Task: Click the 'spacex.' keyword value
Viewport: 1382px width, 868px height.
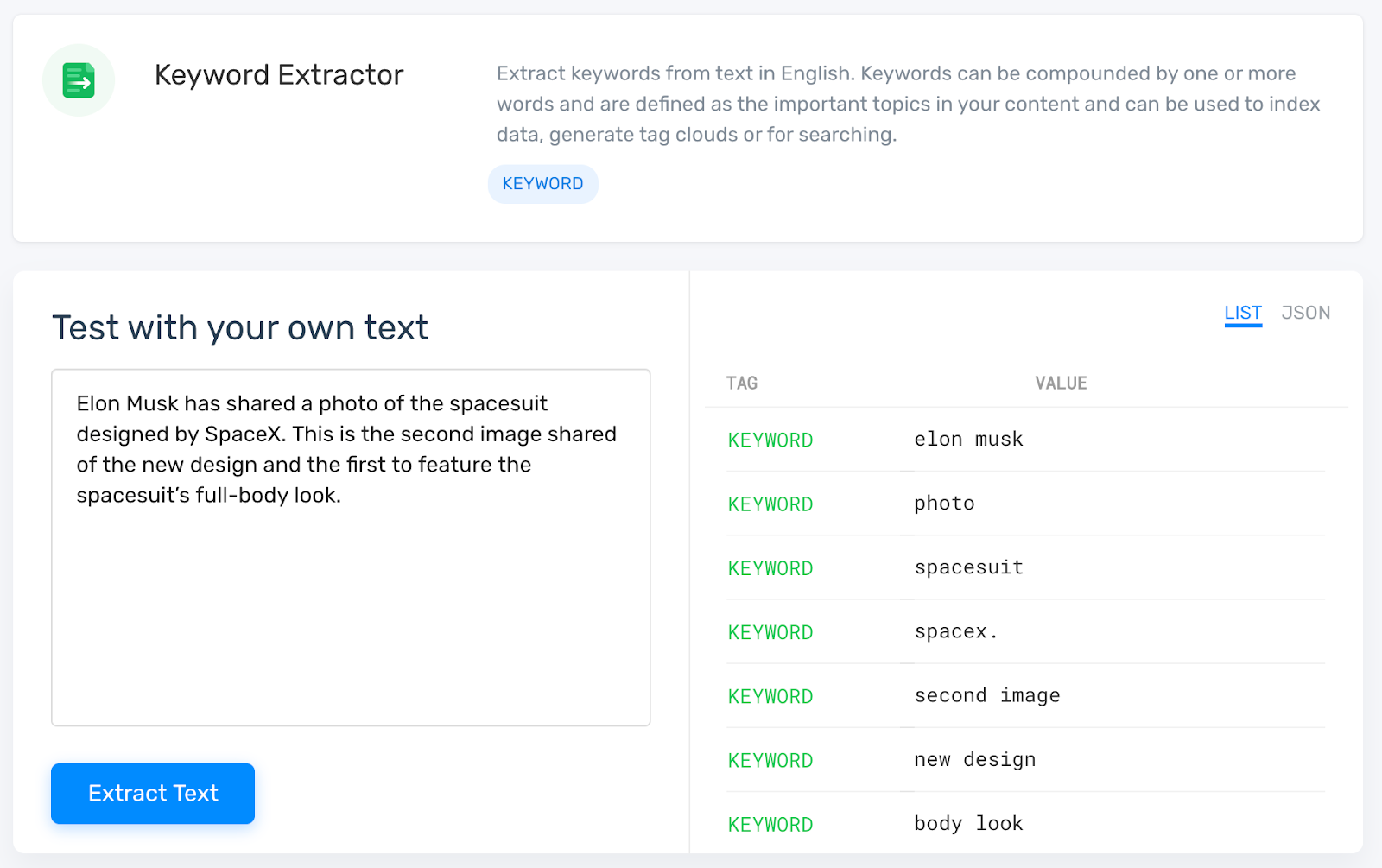Action: coord(955,631)
